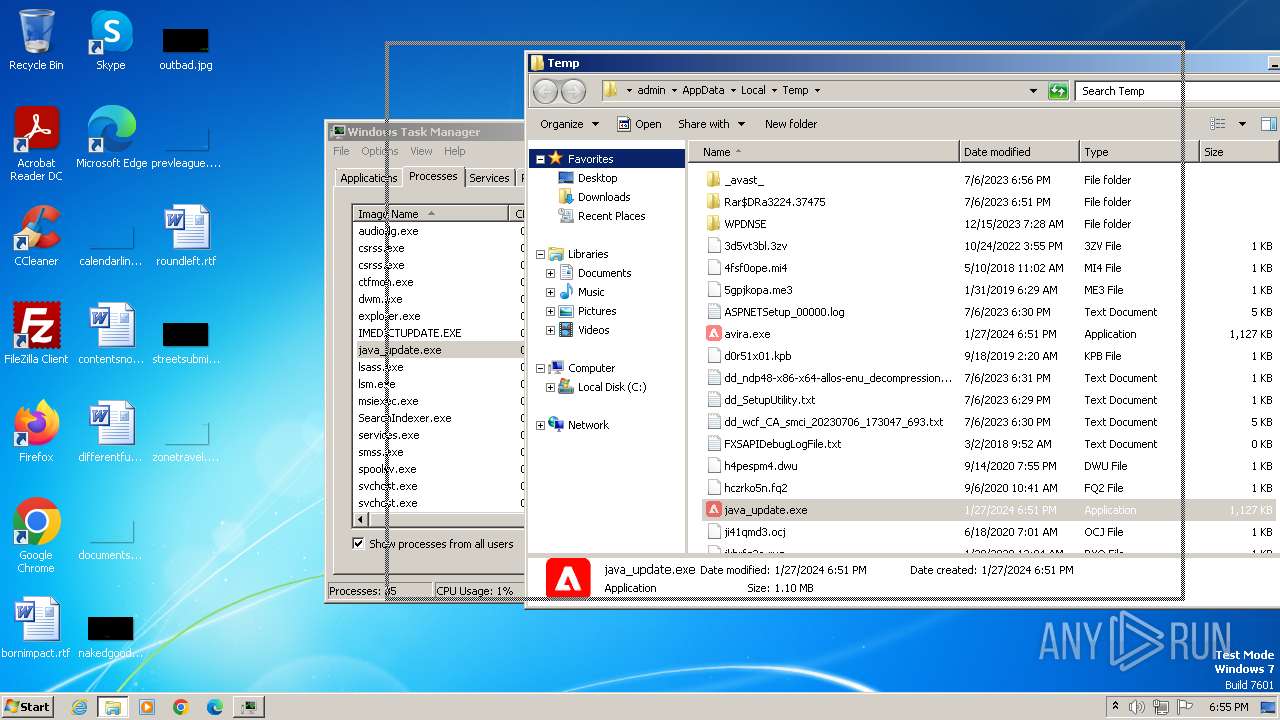Select Recent Places in Favorites
Screen dimensions: 1280x720
click(611, 216)
